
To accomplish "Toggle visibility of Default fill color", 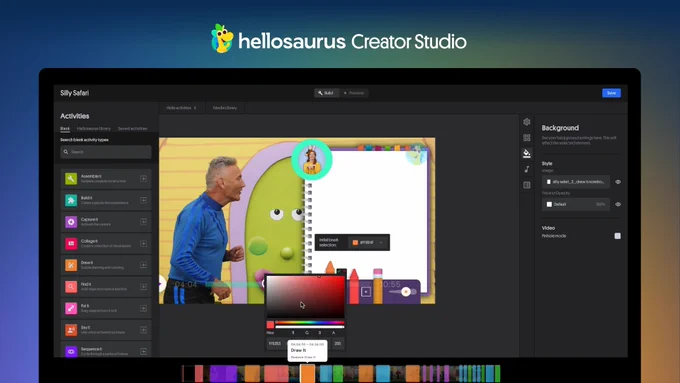I will point(618,204).
